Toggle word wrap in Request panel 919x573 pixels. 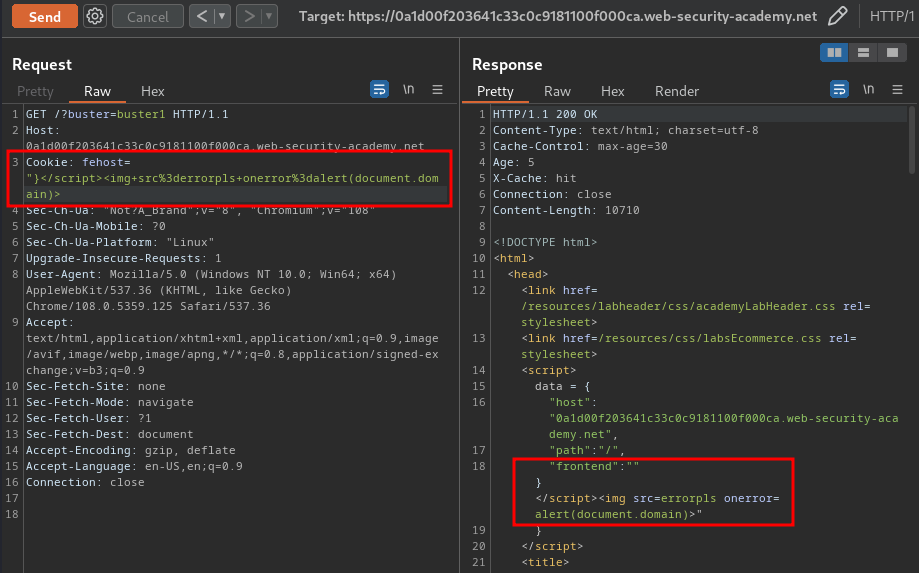(379, 90)
